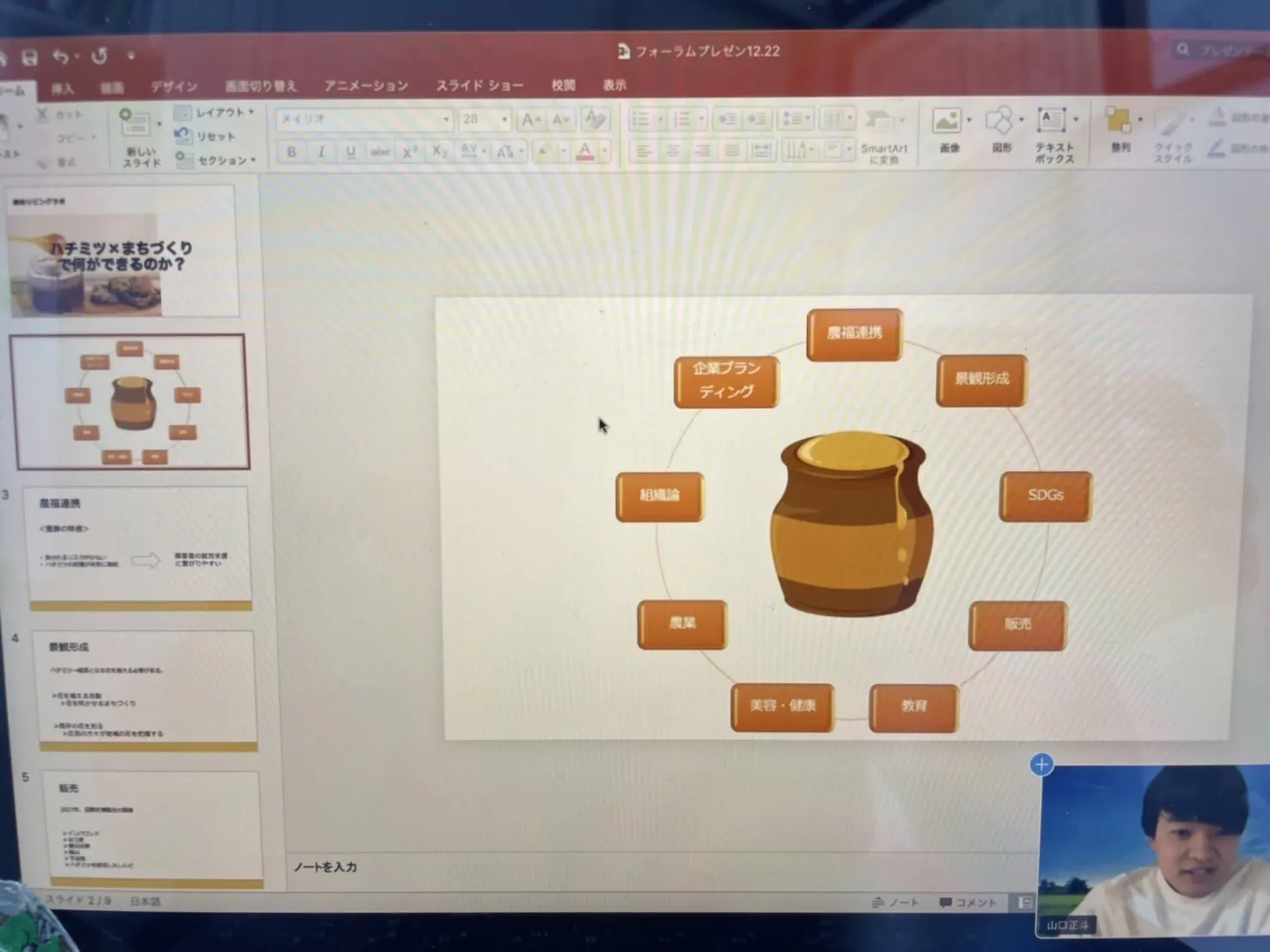Toggle Bold formatting
Screen dimensions: 1270x952
[292, 152]
